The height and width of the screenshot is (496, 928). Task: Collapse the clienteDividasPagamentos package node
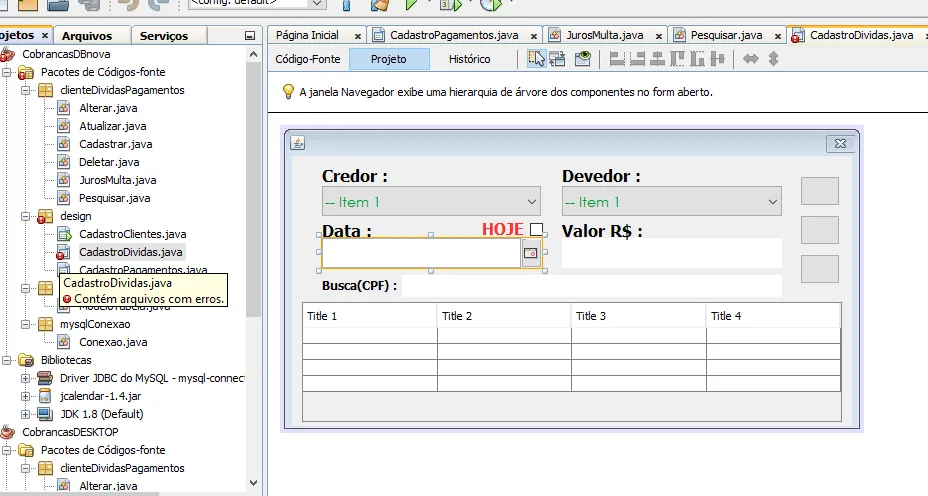26,90
